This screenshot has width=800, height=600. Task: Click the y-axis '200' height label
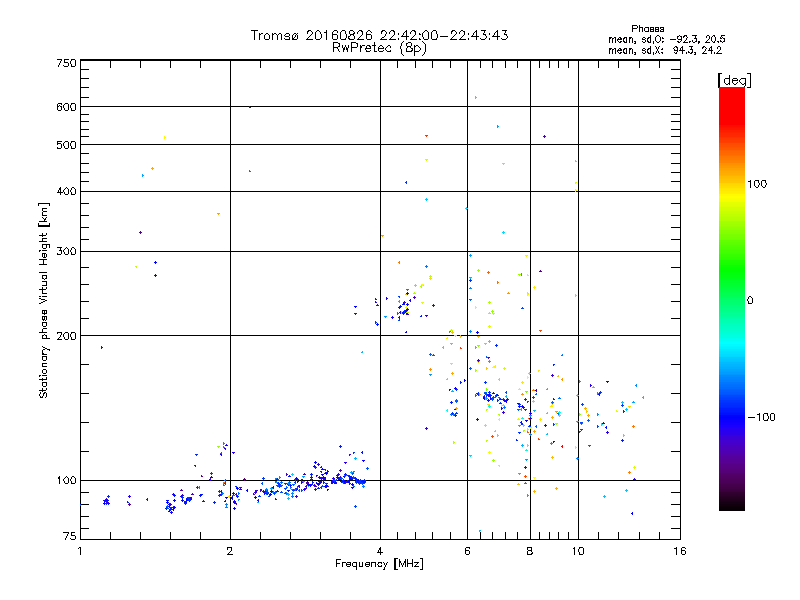66,336
